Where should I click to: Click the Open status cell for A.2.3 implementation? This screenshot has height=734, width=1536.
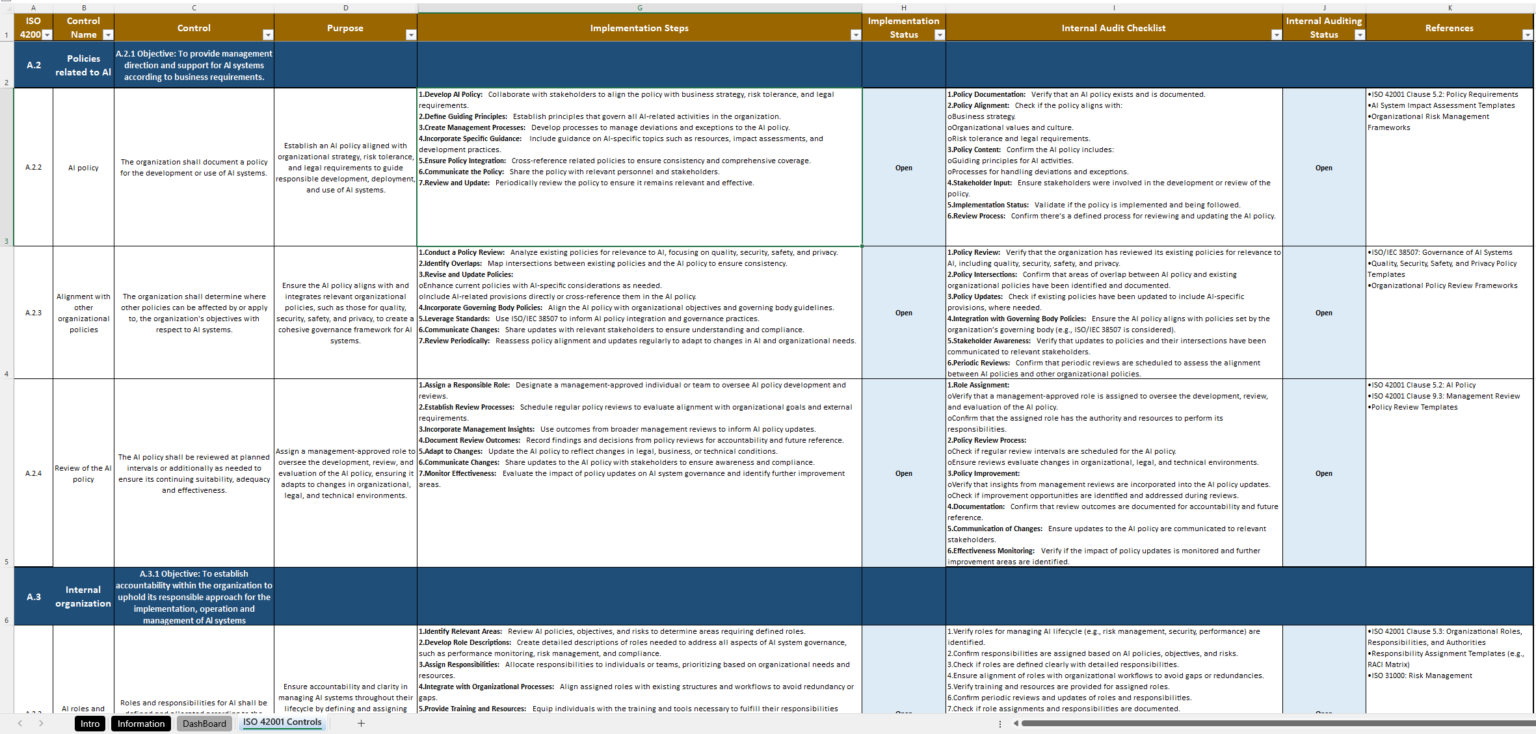tap(903, 313)
